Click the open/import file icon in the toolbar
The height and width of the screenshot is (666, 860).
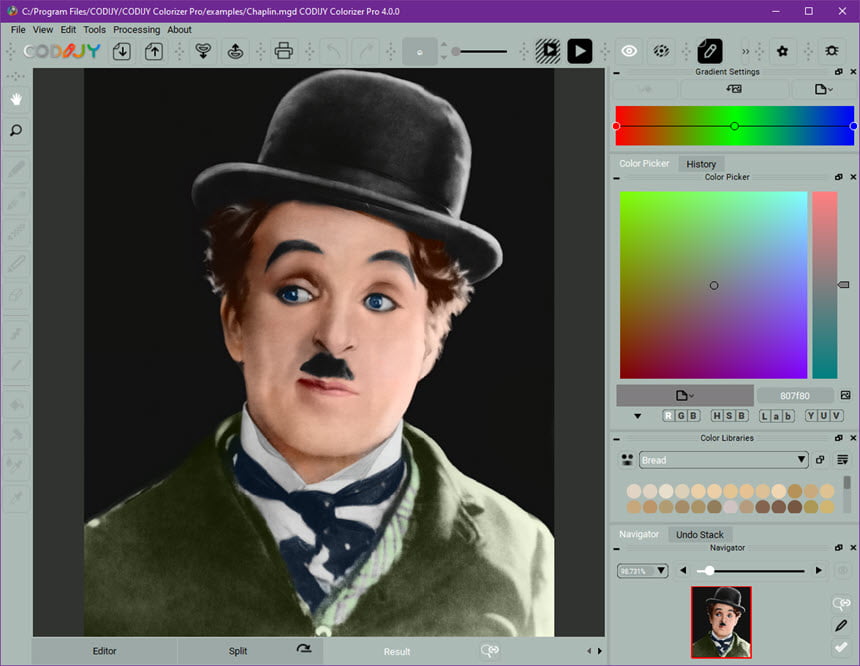(x=122, y=52)
